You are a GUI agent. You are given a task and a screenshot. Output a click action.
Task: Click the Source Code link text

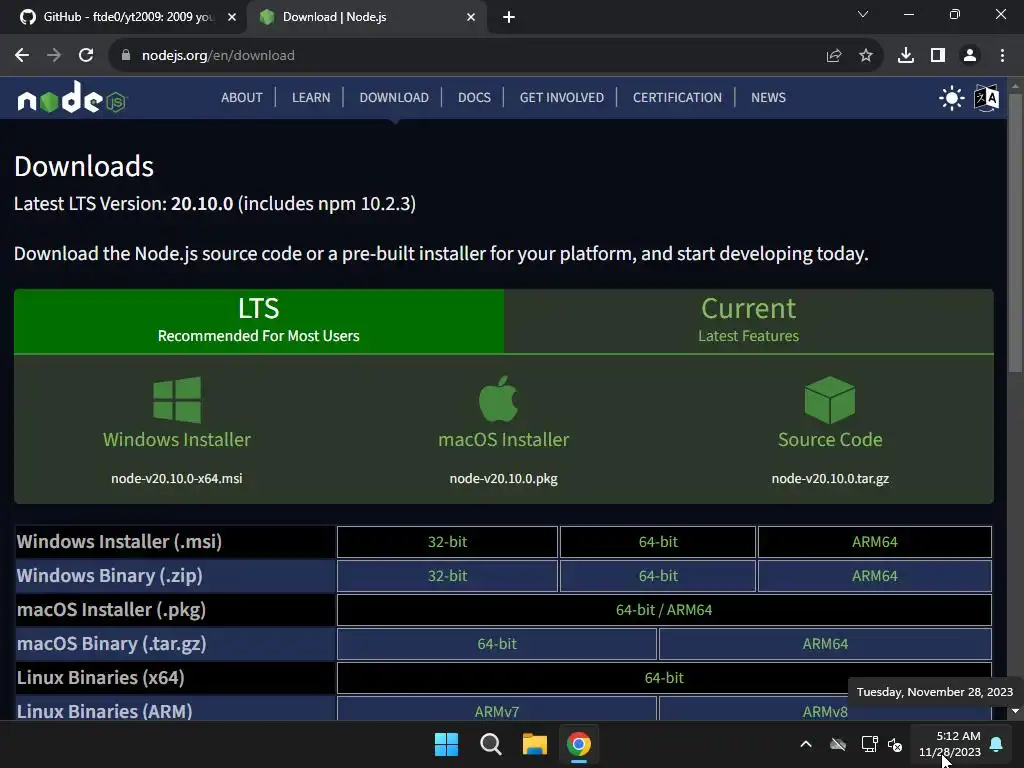point(830,440)
